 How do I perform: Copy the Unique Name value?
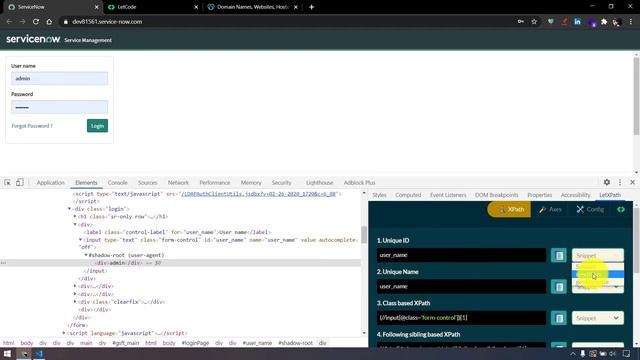(559, 287)
